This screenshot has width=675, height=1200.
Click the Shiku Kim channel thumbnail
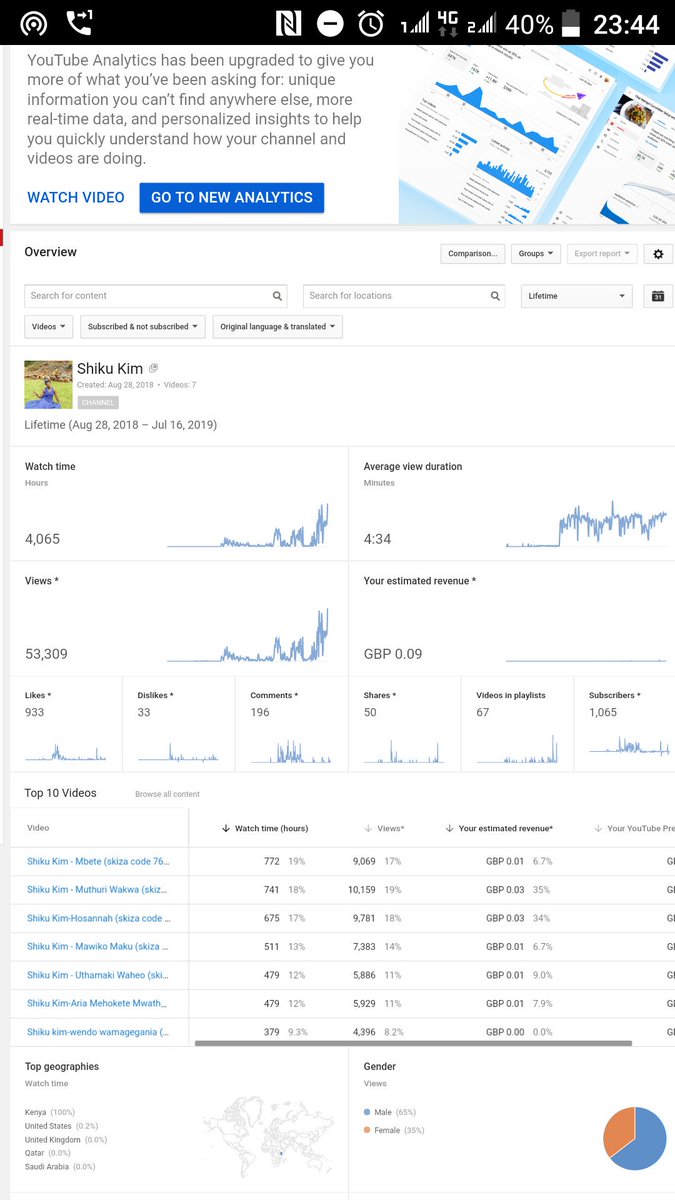[x=48, y=385]
